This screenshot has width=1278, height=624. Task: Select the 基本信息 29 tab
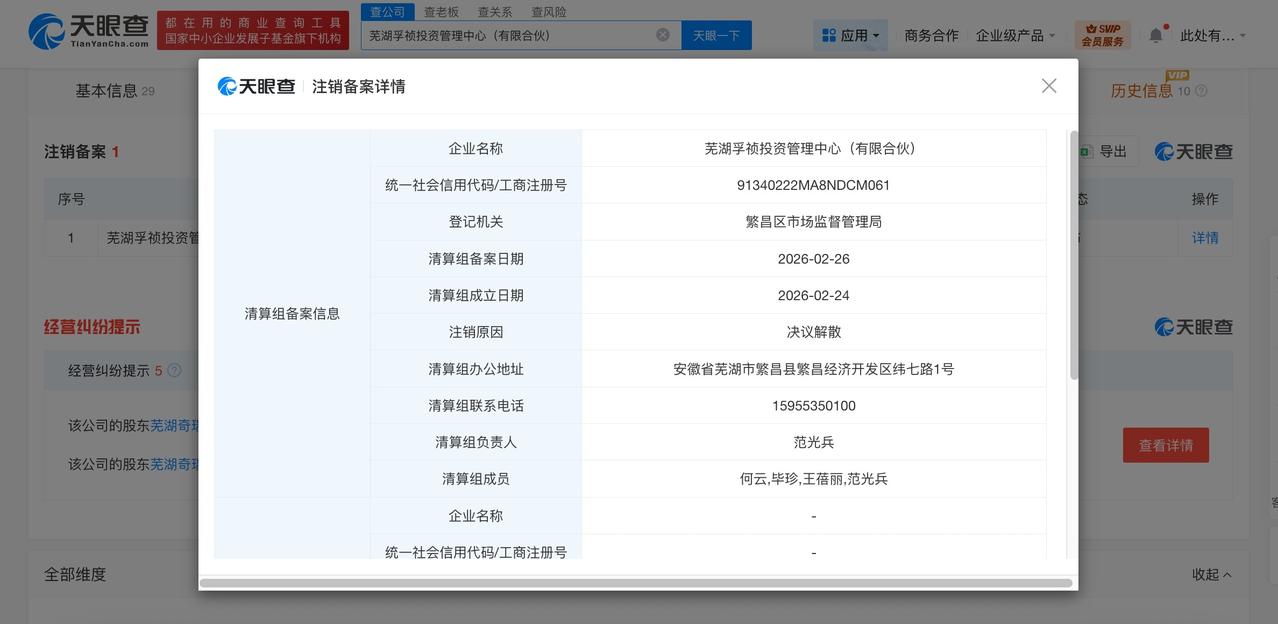[x=108, y=89]
